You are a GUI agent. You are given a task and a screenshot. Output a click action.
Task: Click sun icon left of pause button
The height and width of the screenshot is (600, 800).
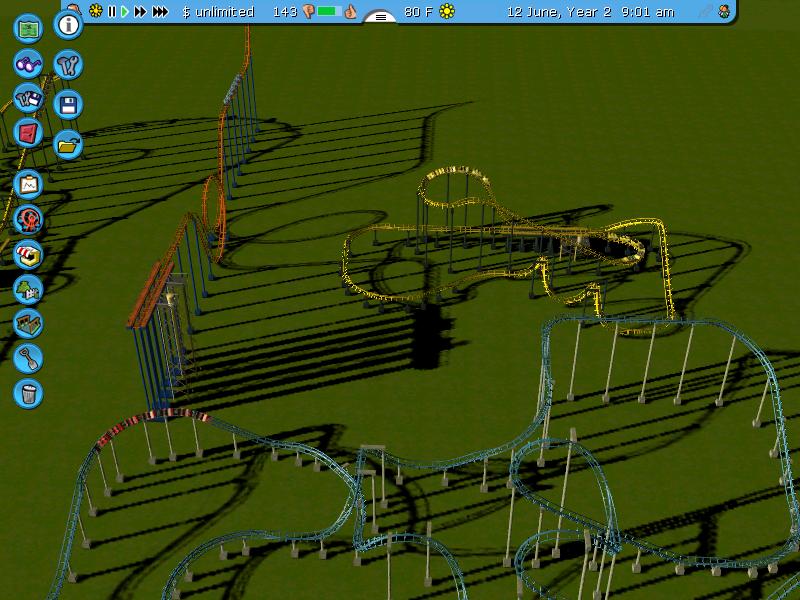tap(95, 11)
